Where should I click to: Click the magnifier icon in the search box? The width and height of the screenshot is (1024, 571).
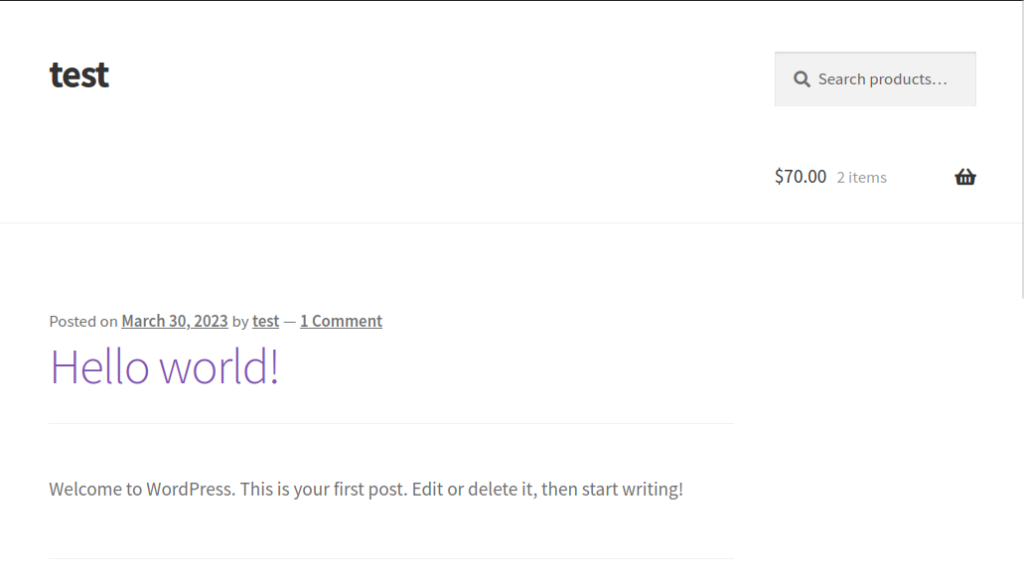[801, 80]
